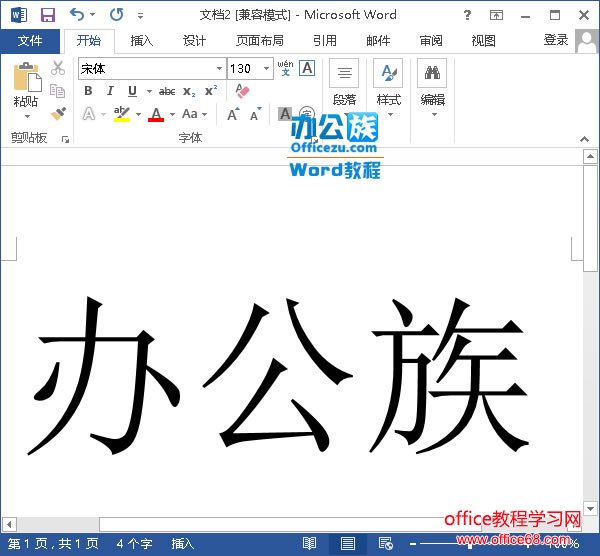Switch to the 插入 Insert tab
Image resolution: width=600 pixels, height=556 pixels.
[x=141, y=41]
